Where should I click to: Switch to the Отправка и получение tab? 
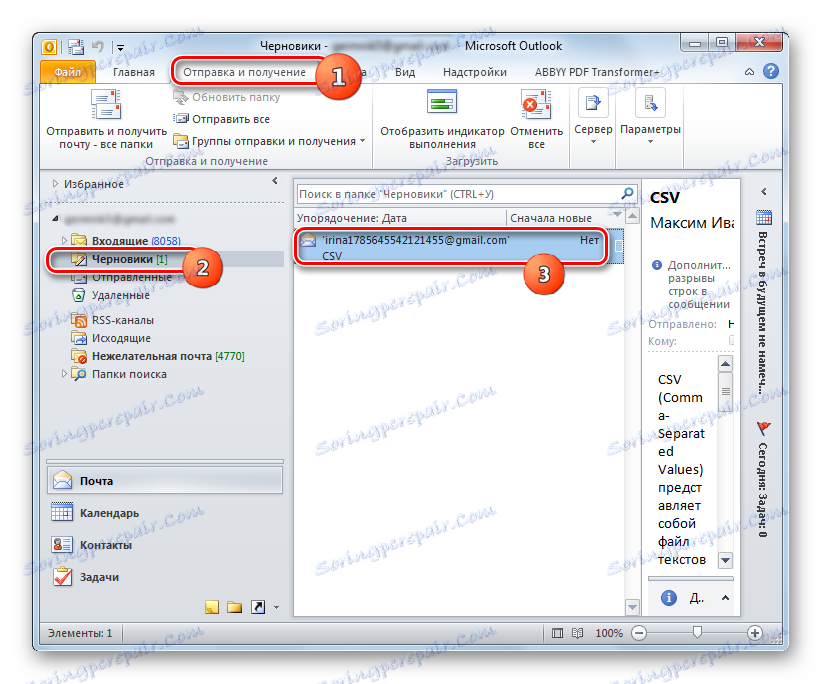coord(244,72)
